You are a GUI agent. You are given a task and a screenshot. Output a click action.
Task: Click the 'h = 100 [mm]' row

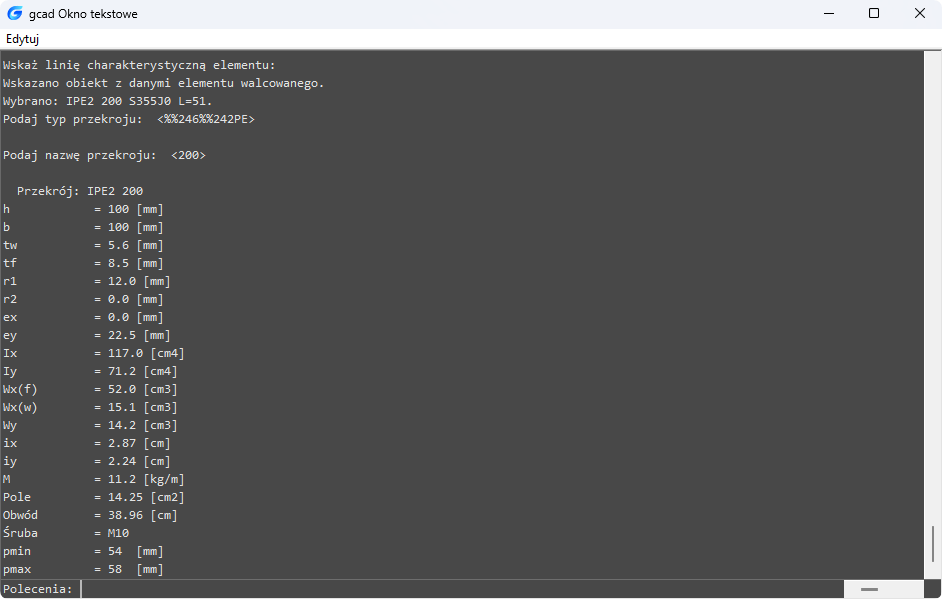[x=83, y=209]
